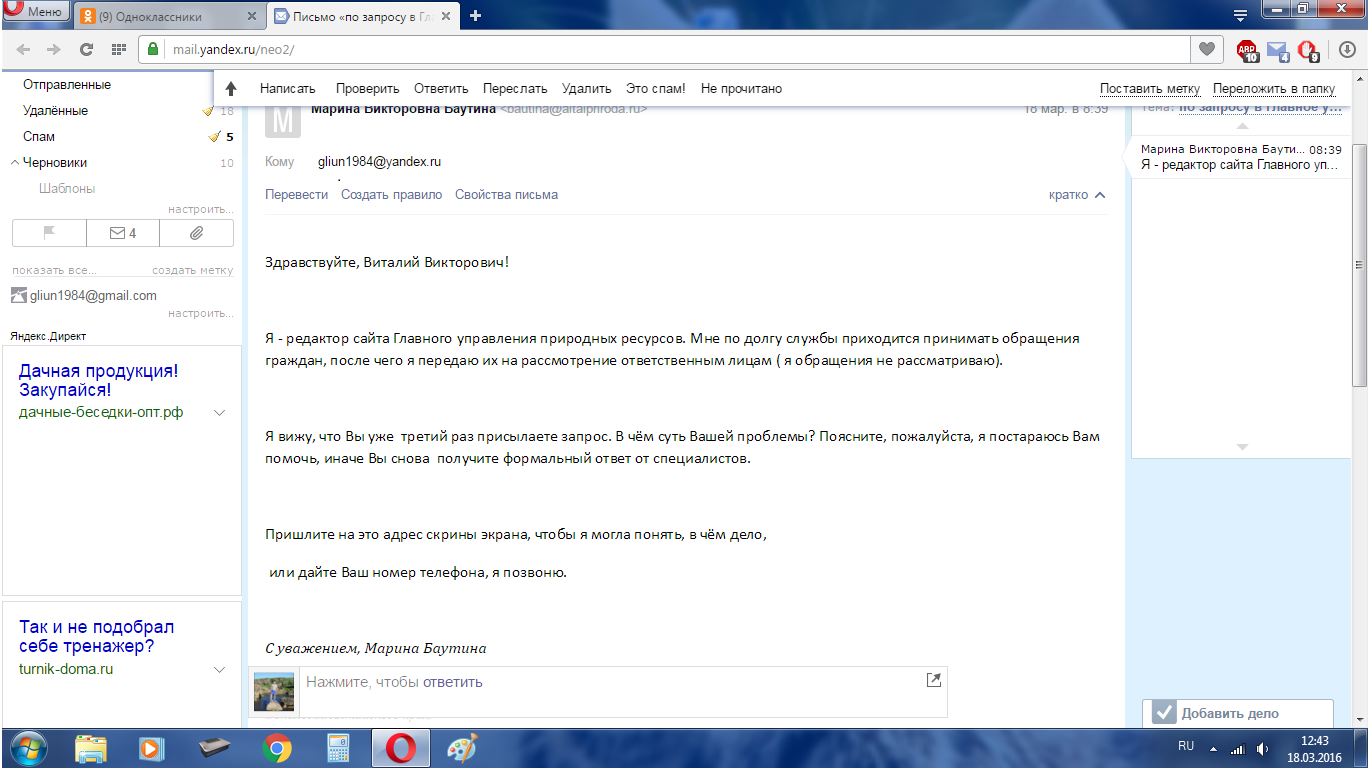Open the Opera 'Меню' button
The height and width of the screenshot is (771, 1370).
pyautogui.click(x=35, y=12)
